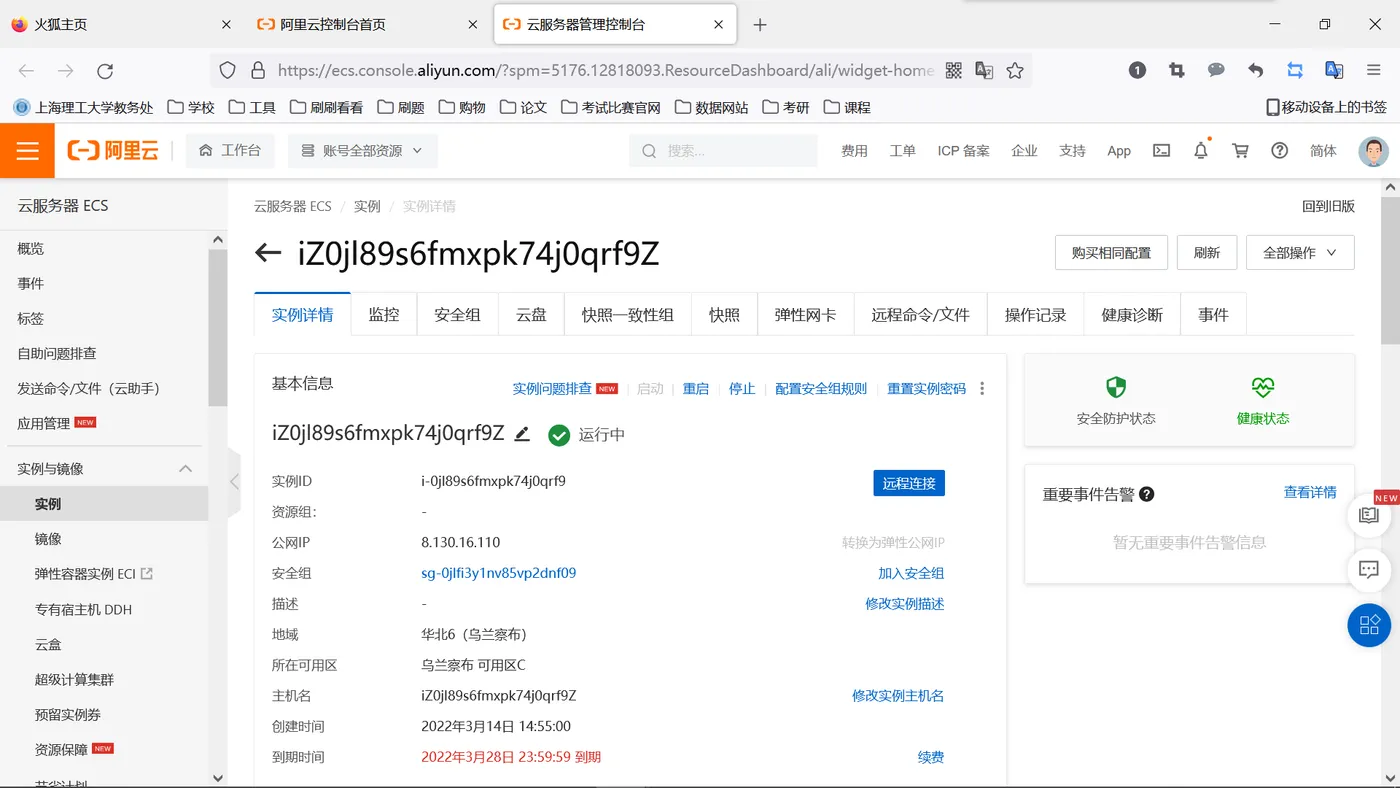Click the 重要事件告警 help tooltip icon
Image resolution: width=1400 pixels, height=788 pixels.
1147,494
